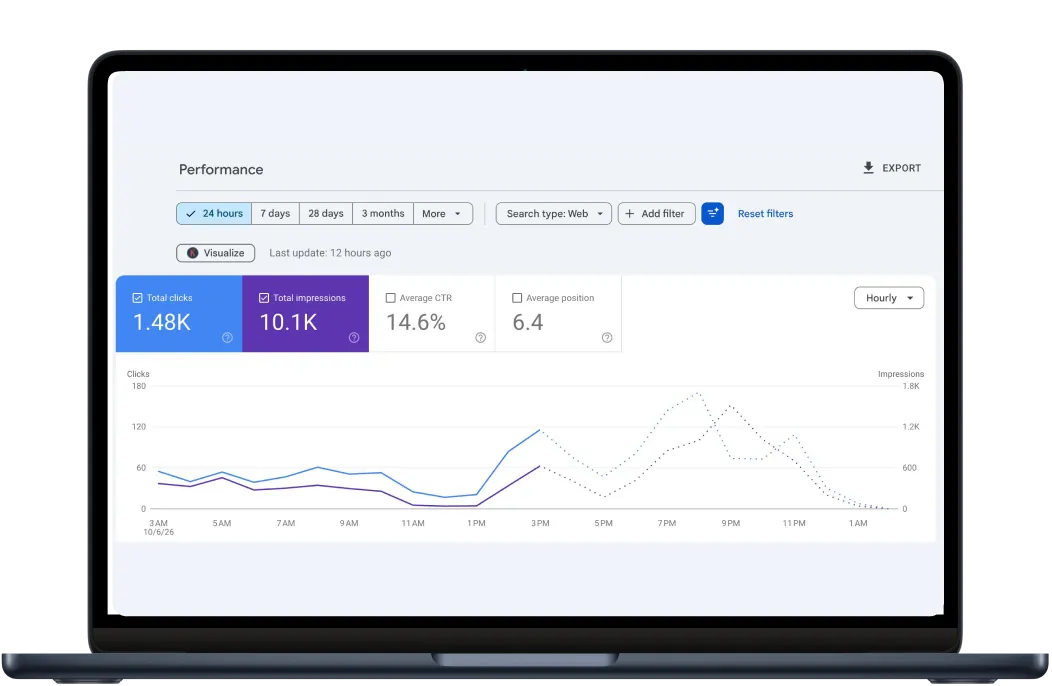Click the Clicks axis title
This screenshot has height=686, width=1052.
point(138,374)
